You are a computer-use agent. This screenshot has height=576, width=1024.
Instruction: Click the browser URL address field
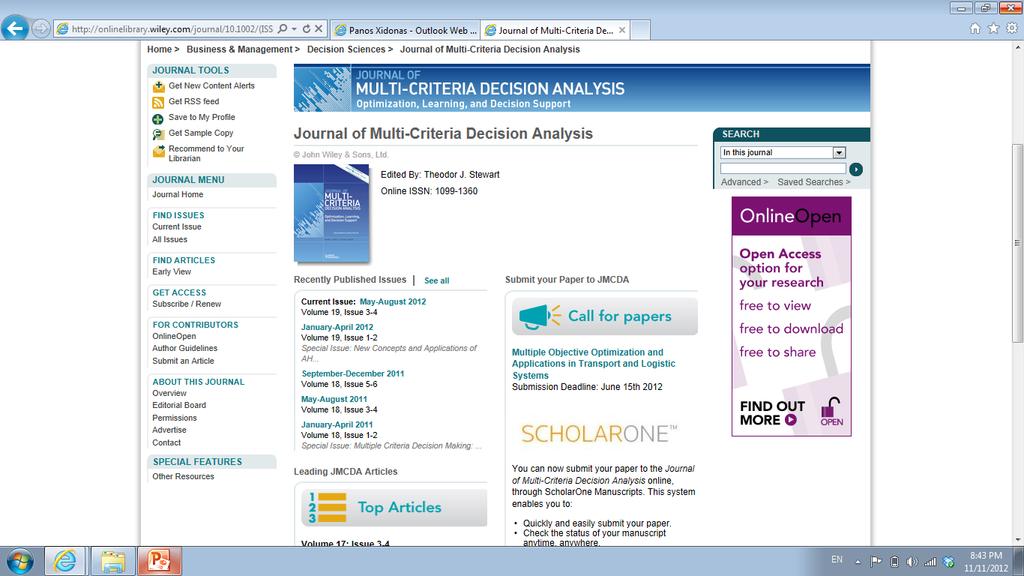pos(172,29)
